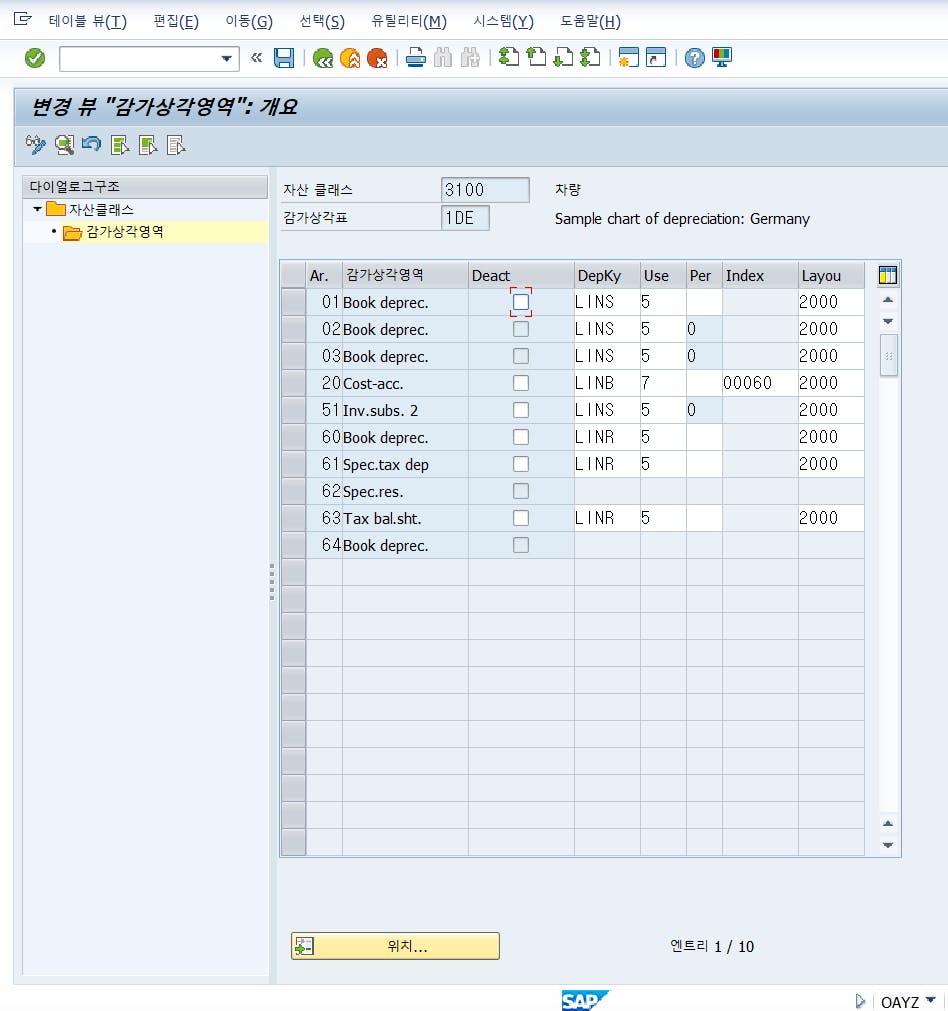This screenshot has height=1011, width=948.
Task: Click the 위치... position button
Action: coord(395,946)
